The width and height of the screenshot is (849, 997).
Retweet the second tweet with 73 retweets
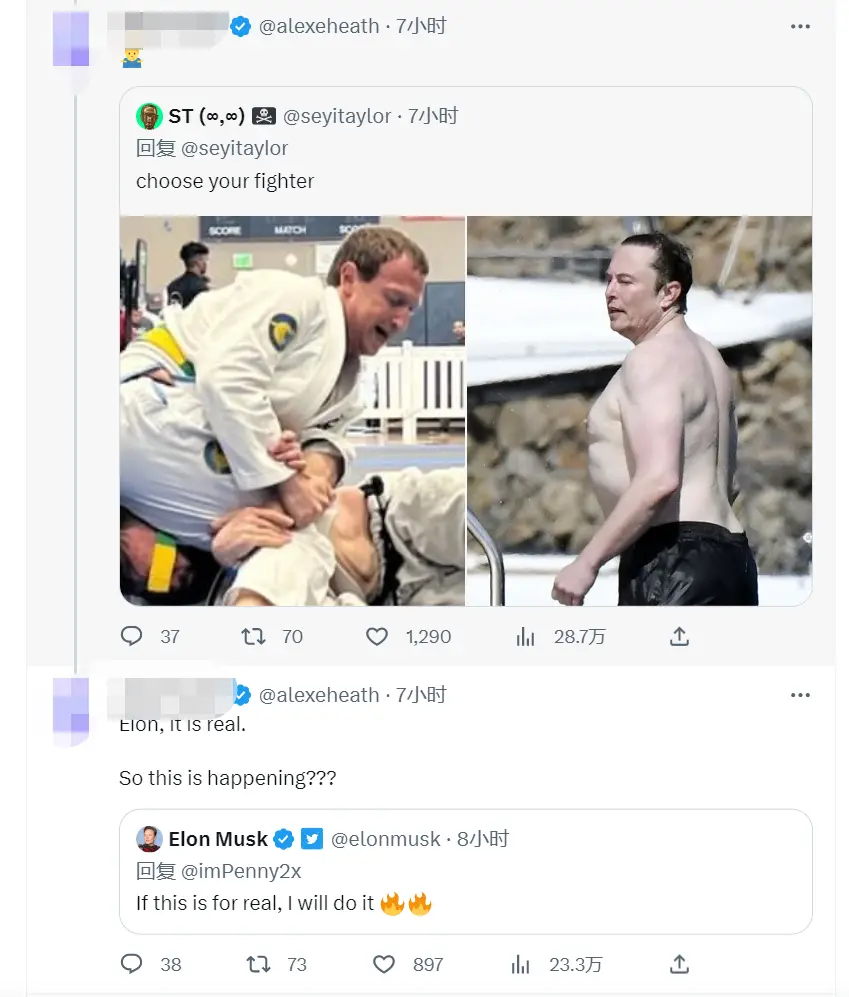click(x=258, y=964)
